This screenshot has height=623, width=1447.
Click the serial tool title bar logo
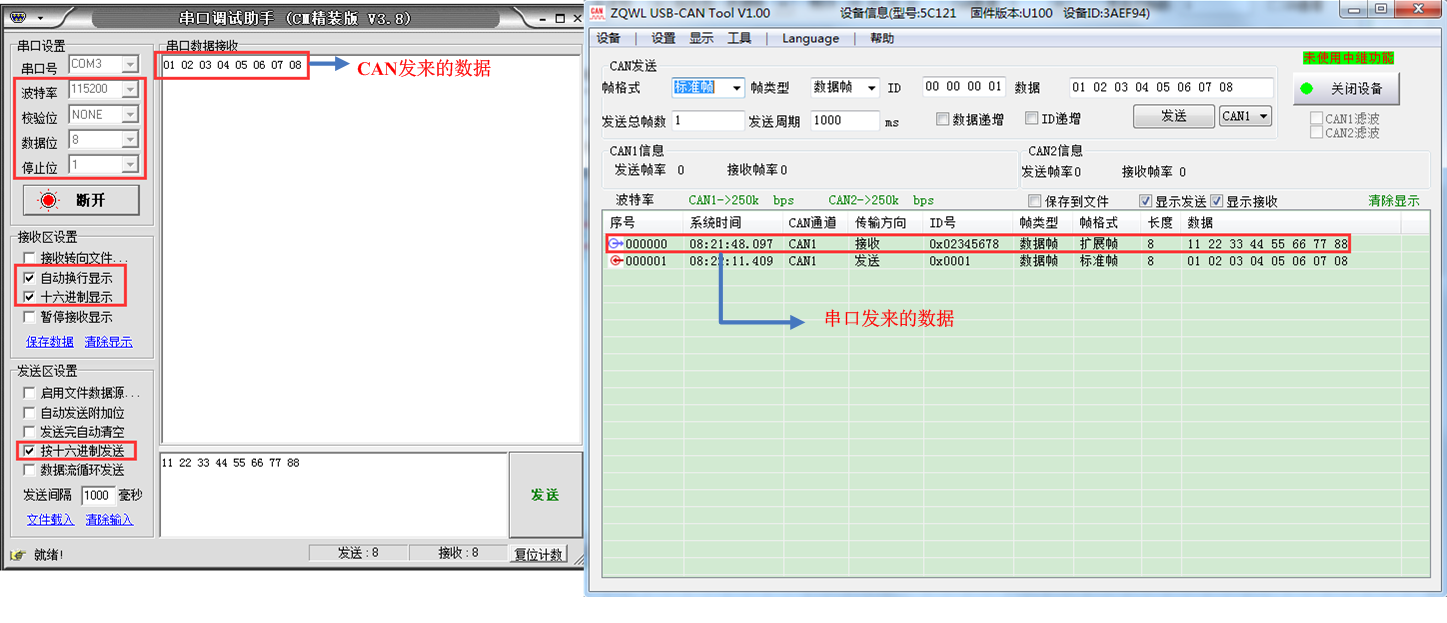[x=20, y=18]
